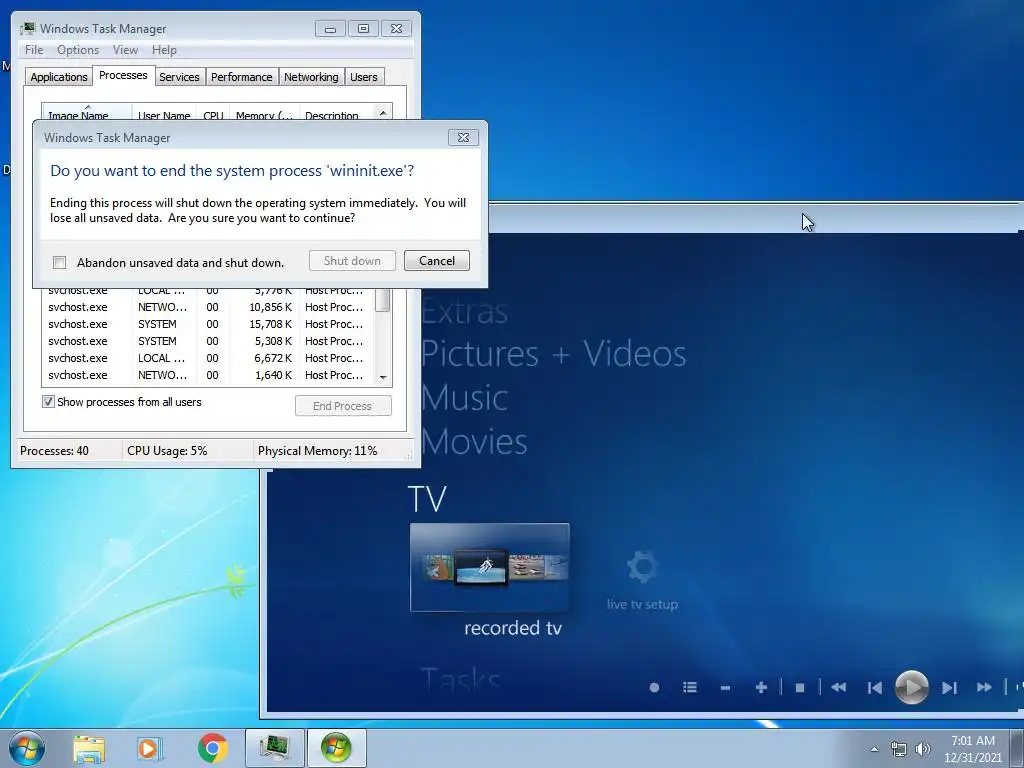Click the Media Center rewind button
This screenshot has width=1024, height=768.
pyautogui.click(x=839, y=687)
